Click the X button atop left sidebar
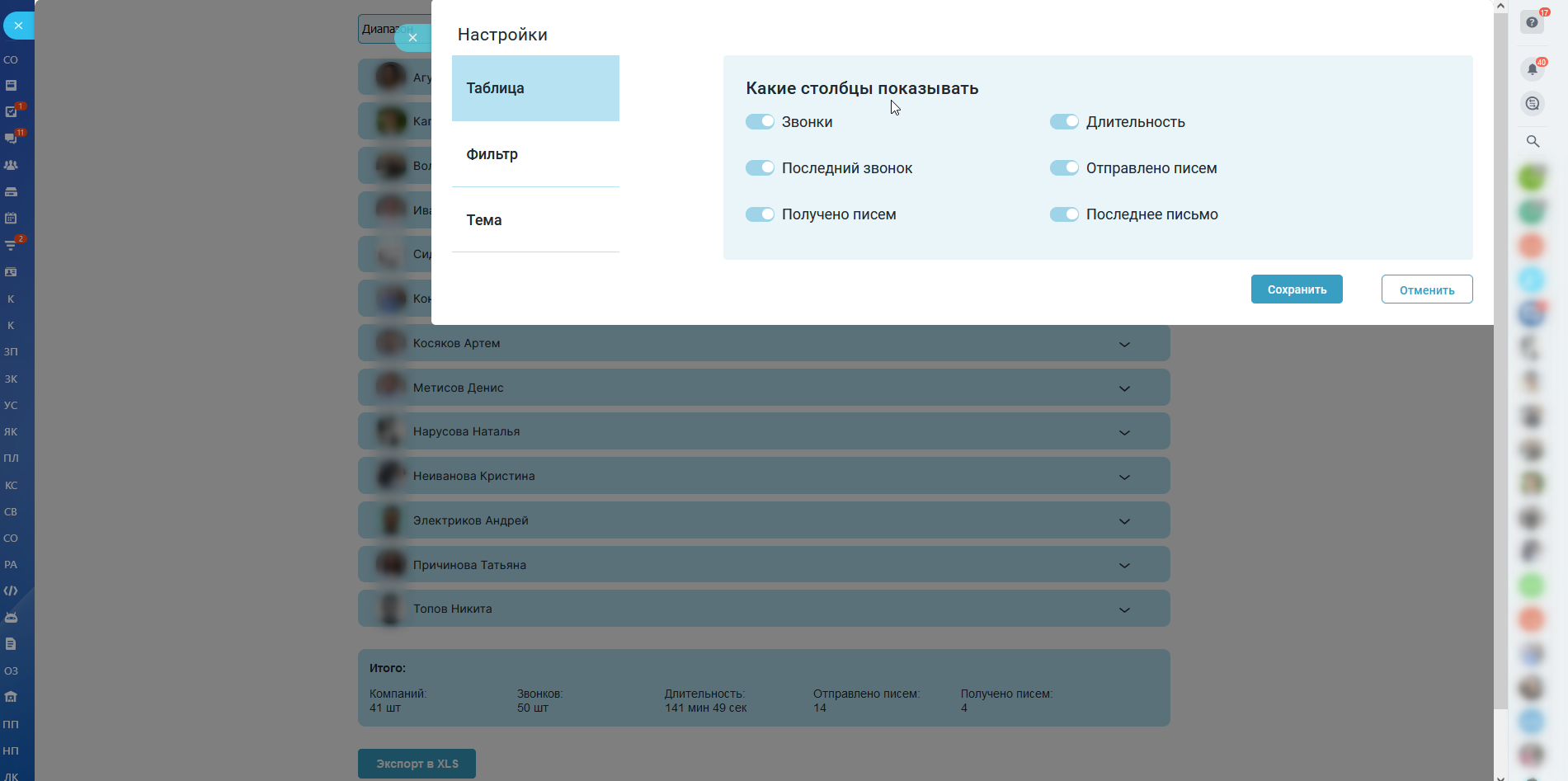Screen dimensions: 1568x781 18,26
